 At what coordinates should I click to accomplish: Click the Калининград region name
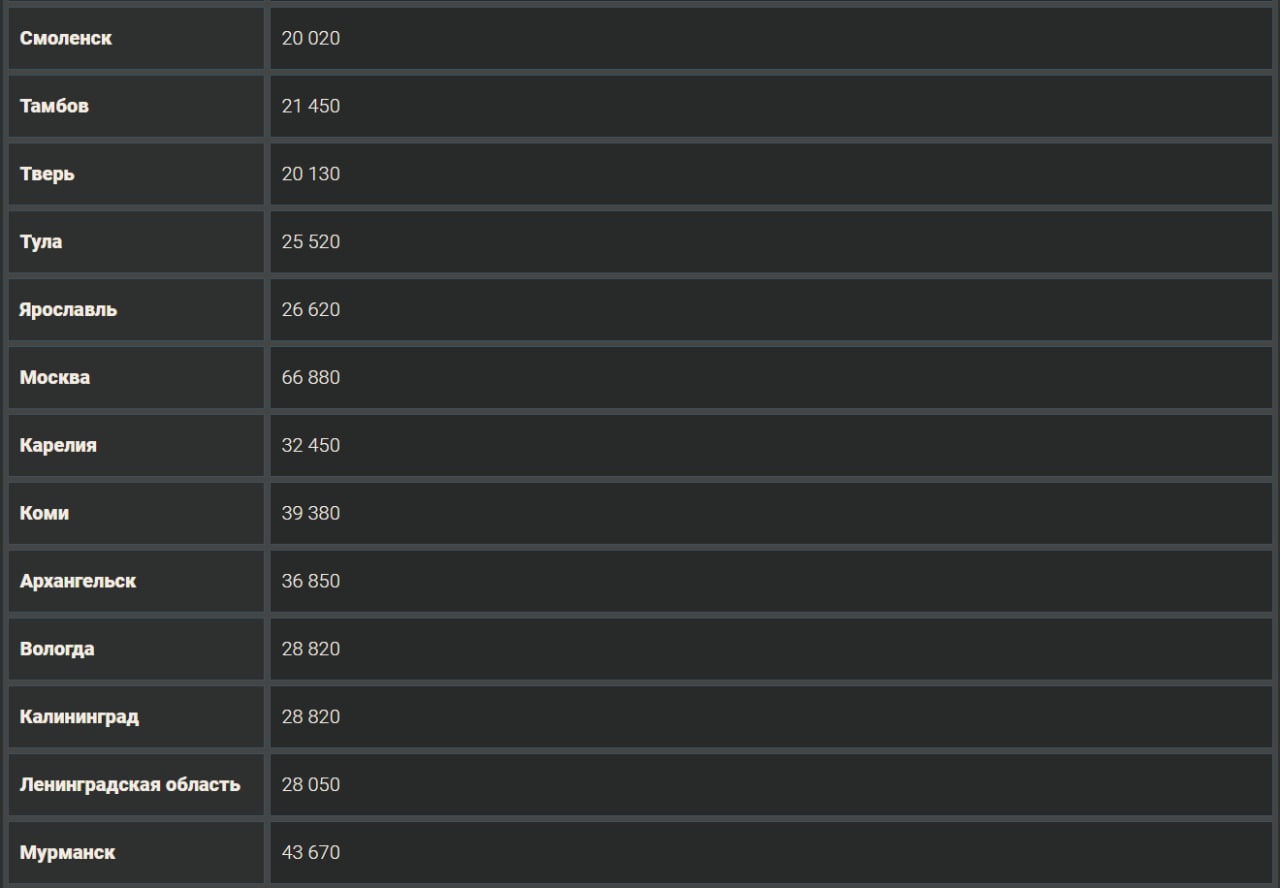click(x=79, y=717)
